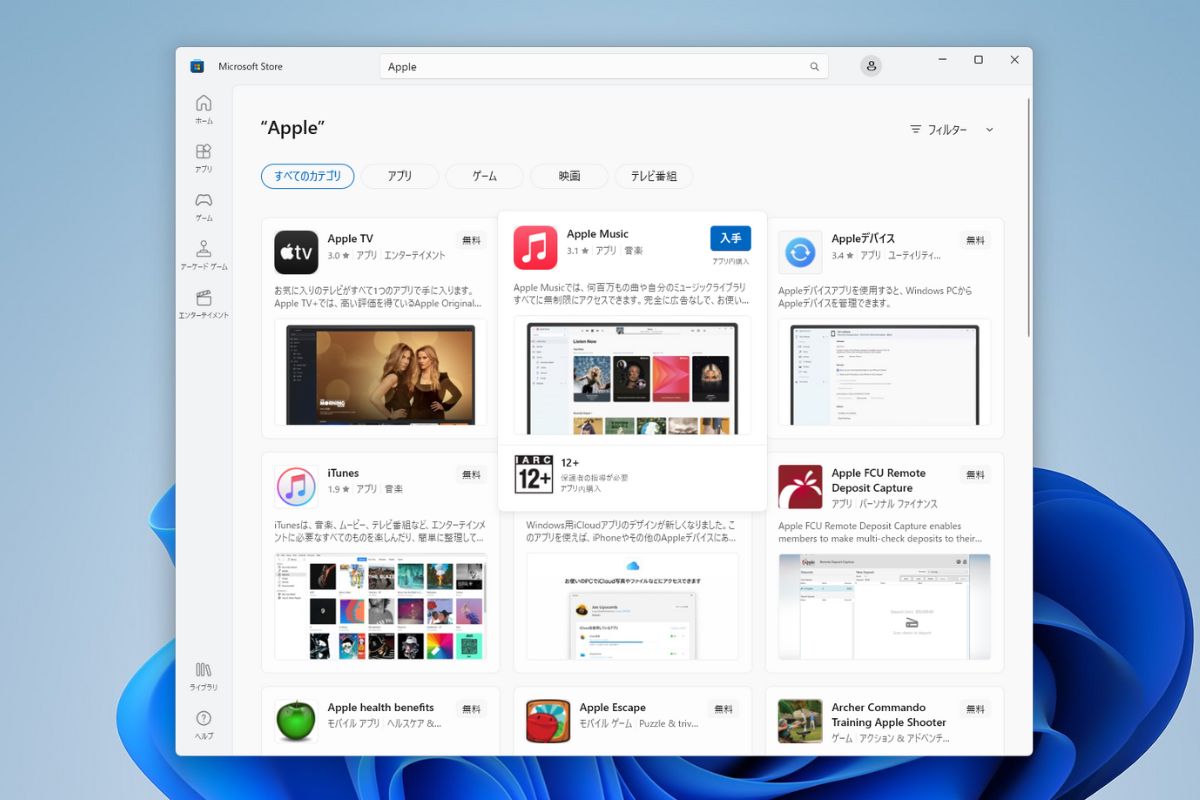Viewport: 1200px width, 800px height.
Task: Open the Appleデバイス app icon
Action: [x=800, y=252]
